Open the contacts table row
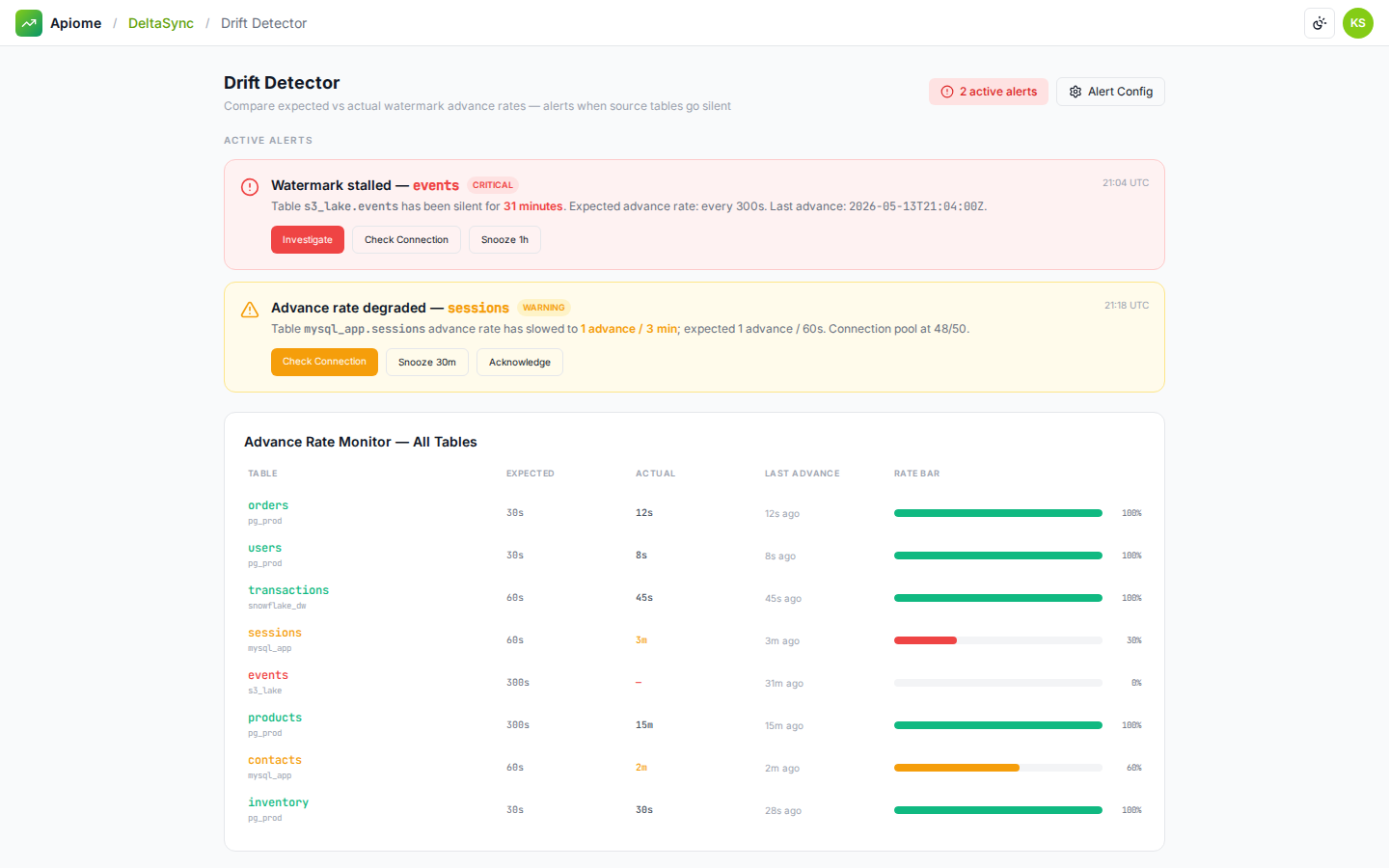1389x868 pixels. [x=694, y=767]
